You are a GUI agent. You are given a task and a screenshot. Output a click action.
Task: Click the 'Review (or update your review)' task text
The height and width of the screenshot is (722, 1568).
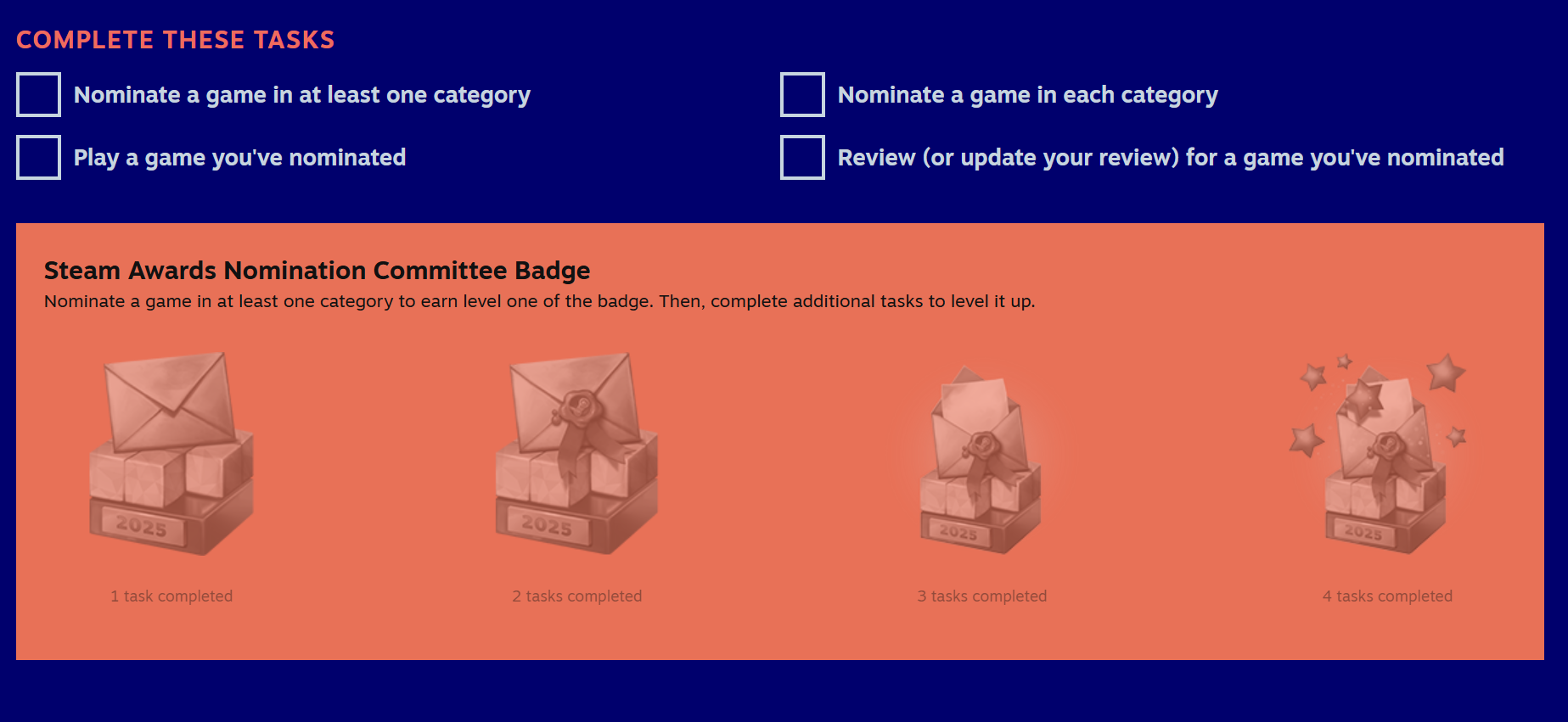click(x=1170, y=158)
